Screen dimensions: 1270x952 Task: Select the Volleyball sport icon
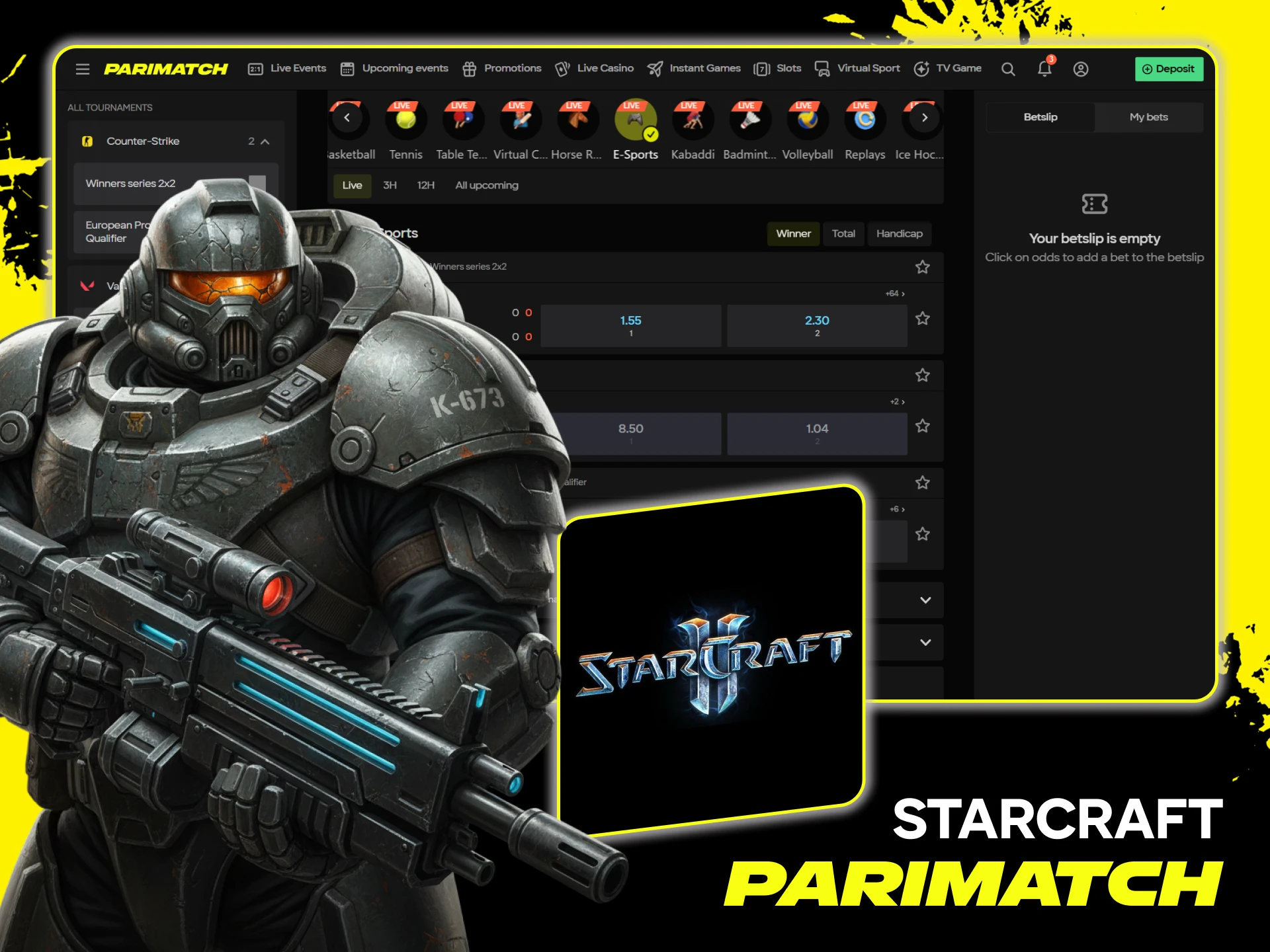coord(808,120)
